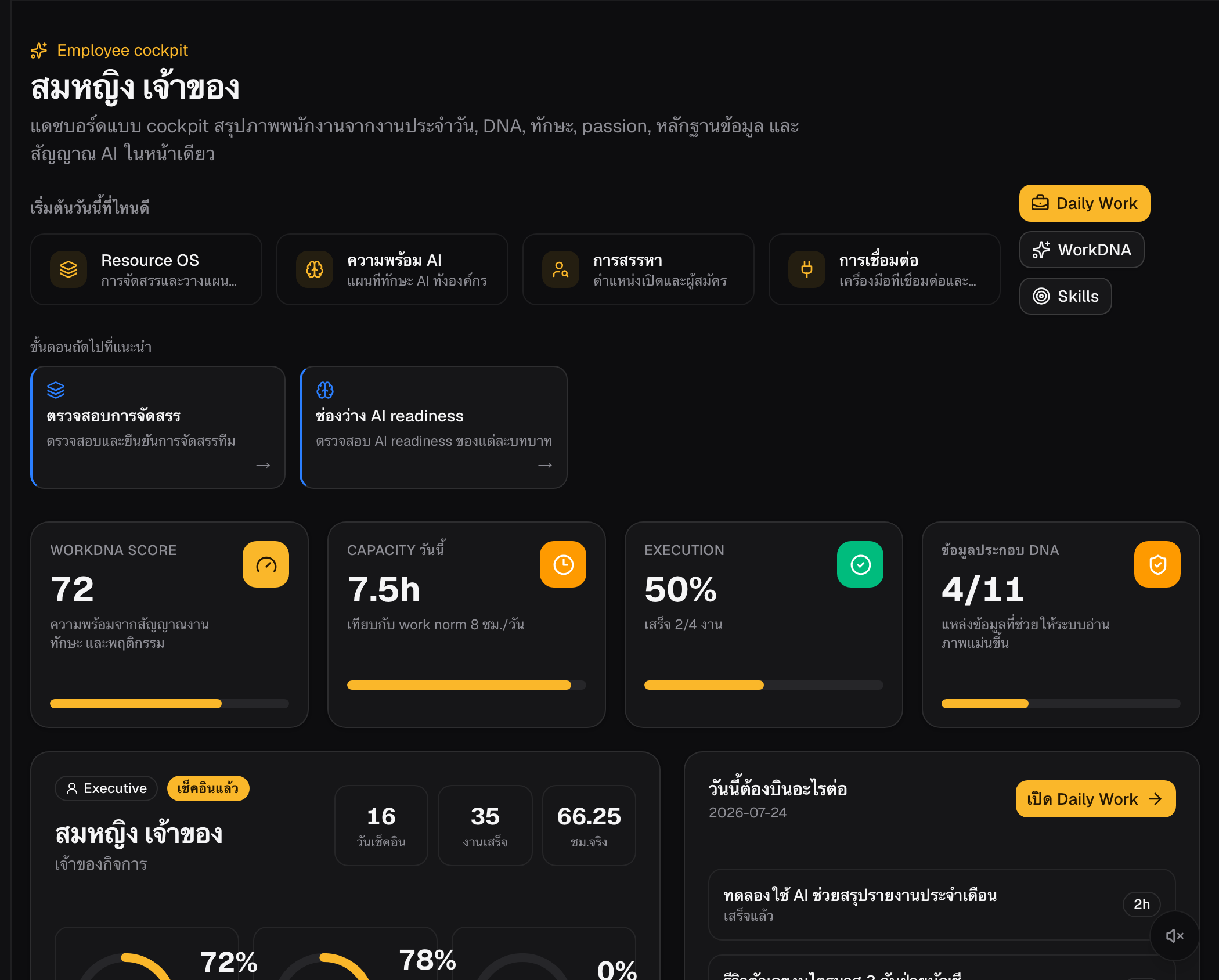Click the shield icon on ข้อมูลประกอบ DNA card
1219x980 pixels.
click(1157, 564)
